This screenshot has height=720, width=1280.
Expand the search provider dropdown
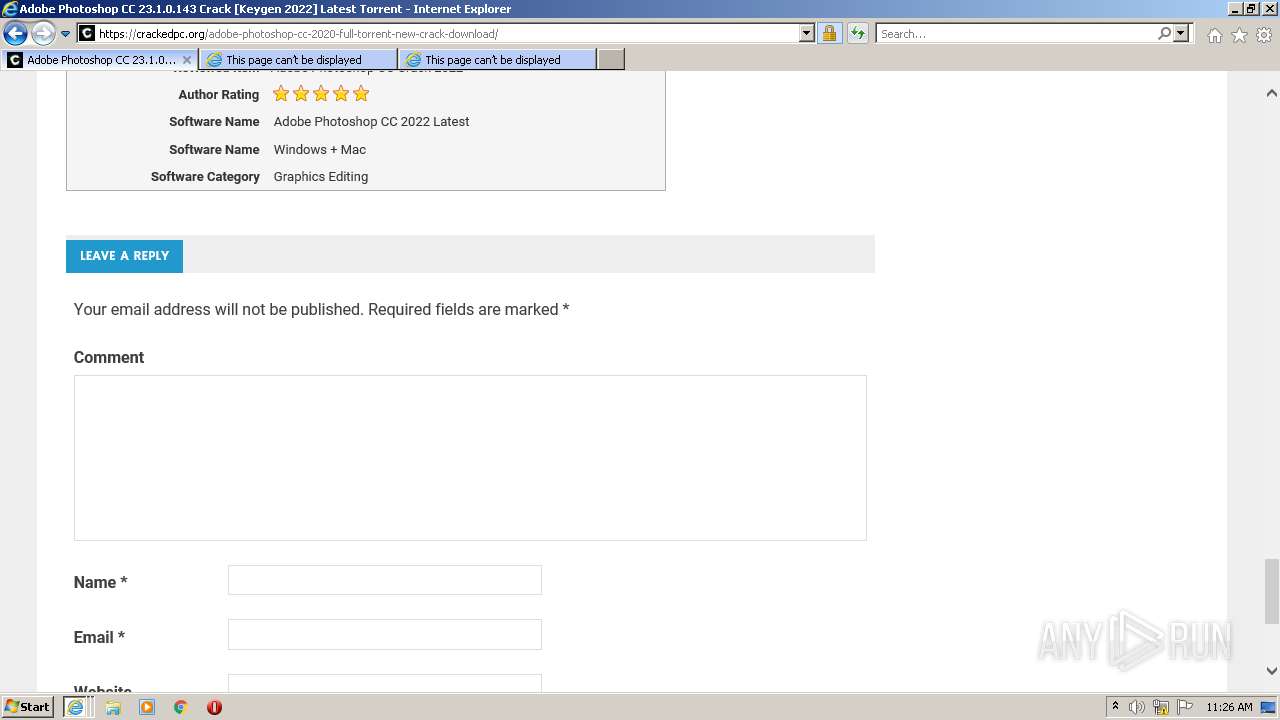(x=1181, y=33)
